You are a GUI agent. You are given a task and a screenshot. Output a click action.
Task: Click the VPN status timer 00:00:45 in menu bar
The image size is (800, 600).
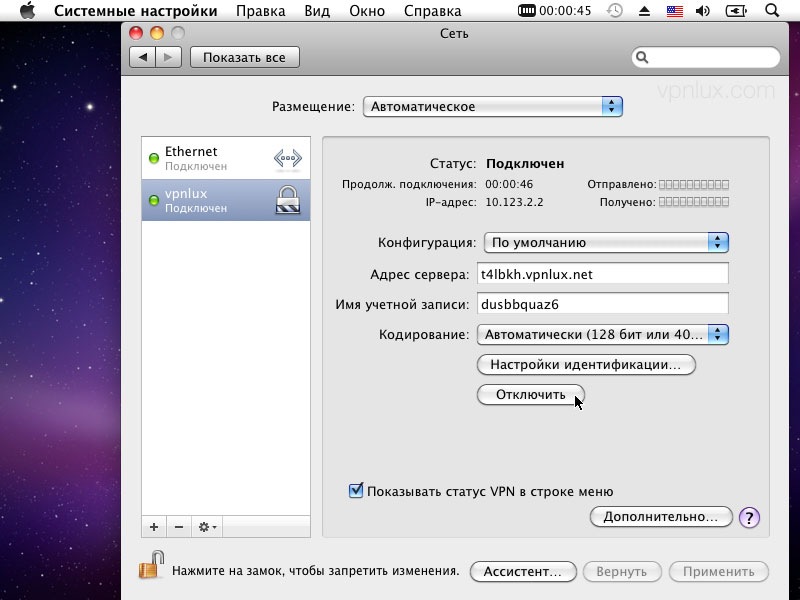(554, 11)
